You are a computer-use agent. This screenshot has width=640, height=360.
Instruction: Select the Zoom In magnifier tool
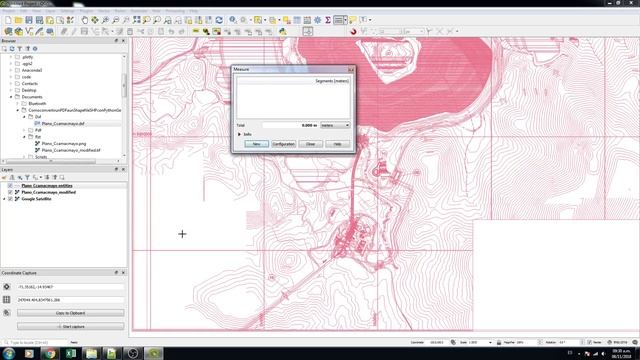coord(105,20)
